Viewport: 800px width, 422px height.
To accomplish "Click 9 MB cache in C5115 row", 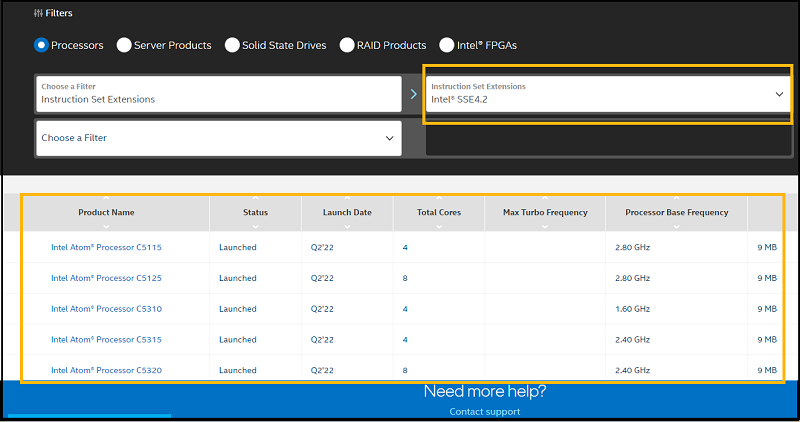I will point(767,247).
